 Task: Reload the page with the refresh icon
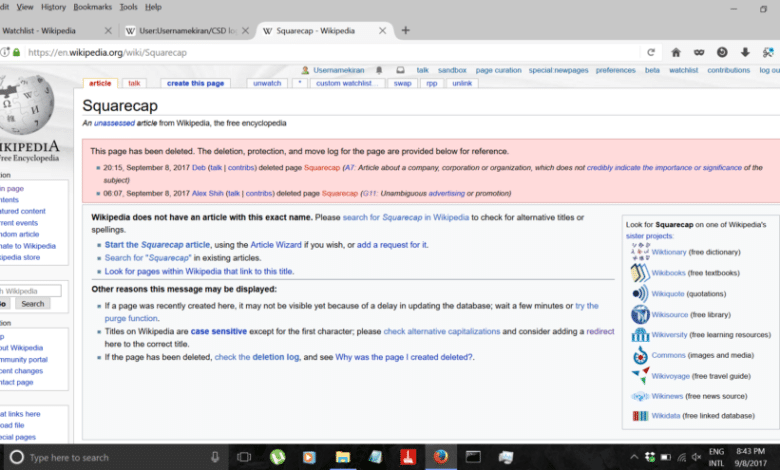coord(651,52)
